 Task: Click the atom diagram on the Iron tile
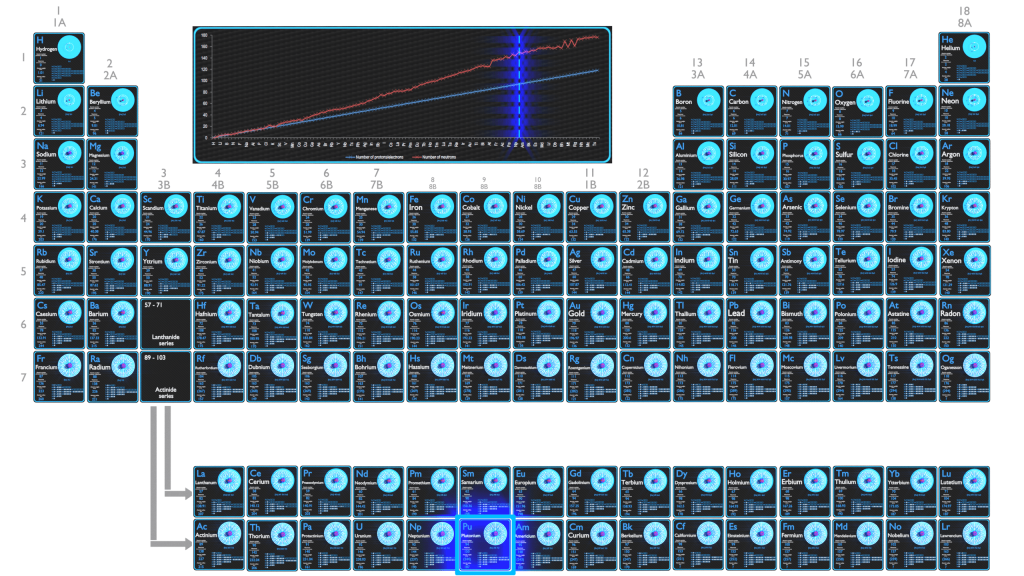tap(443, 205)
